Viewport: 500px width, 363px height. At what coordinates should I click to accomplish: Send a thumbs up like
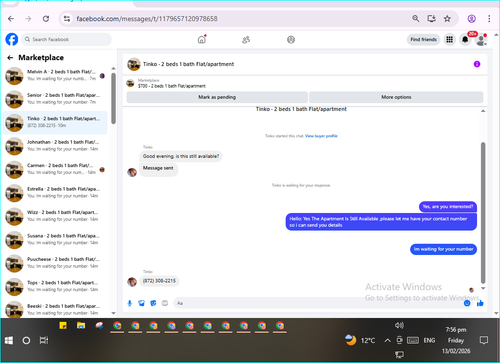(480, 303)
